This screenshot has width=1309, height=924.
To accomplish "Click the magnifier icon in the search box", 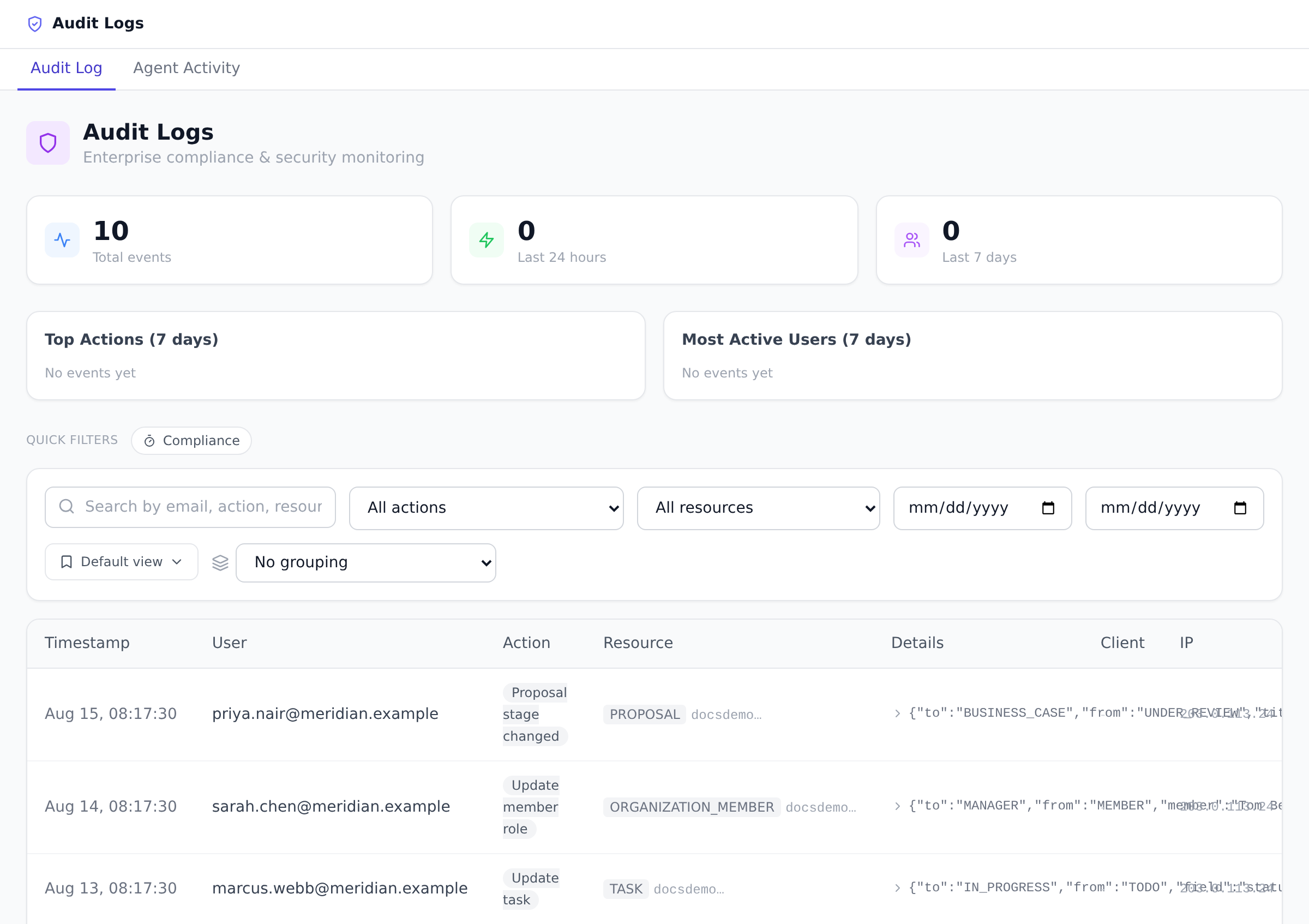I will (67, 507).
